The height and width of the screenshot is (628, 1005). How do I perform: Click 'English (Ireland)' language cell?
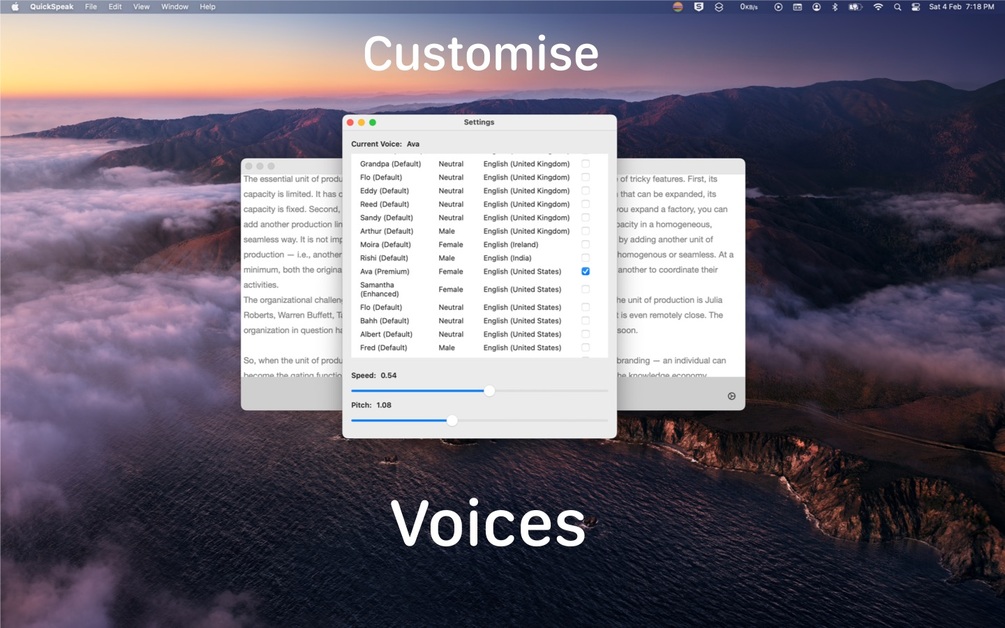point(511,244)
